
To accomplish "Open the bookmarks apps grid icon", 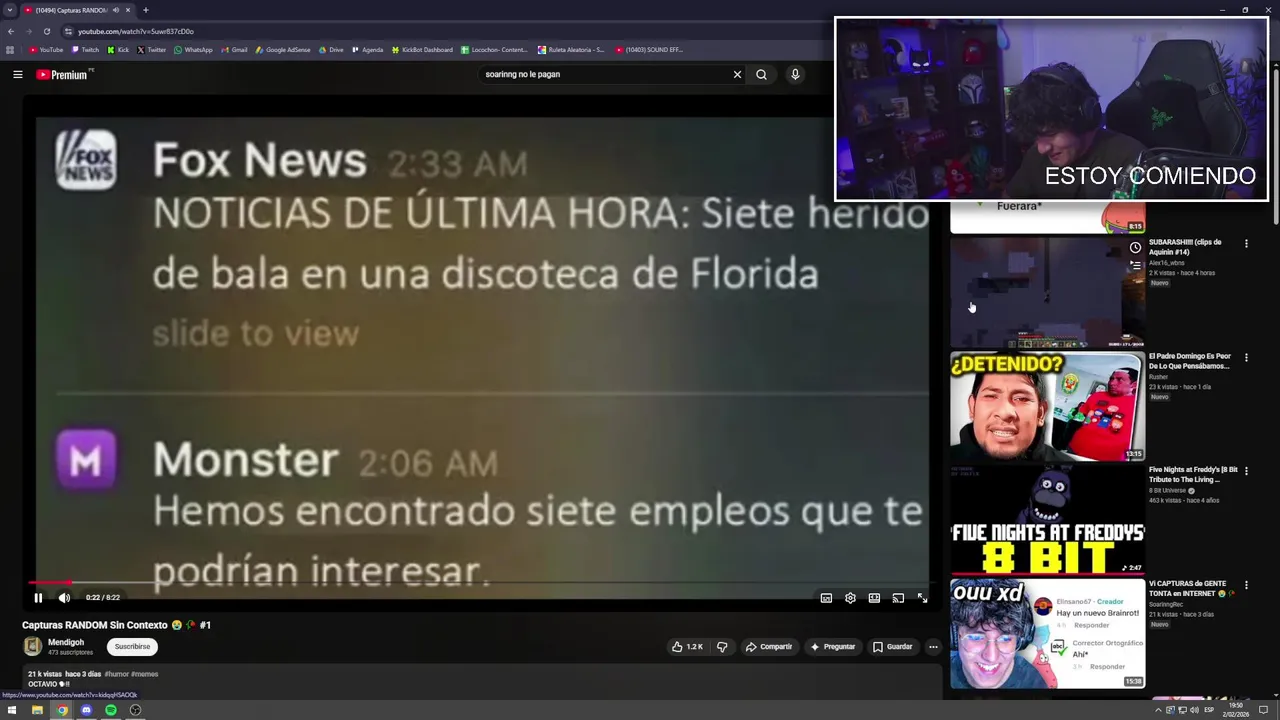I will 10,49.
